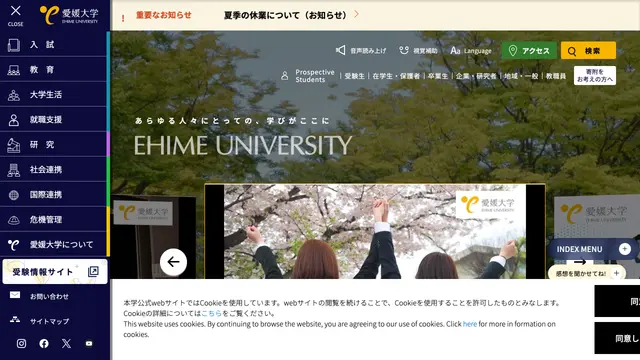Open the 研究 research menu item
Image resolution: width=640 pixels, height=360 pixels.
tap(53, 144)
